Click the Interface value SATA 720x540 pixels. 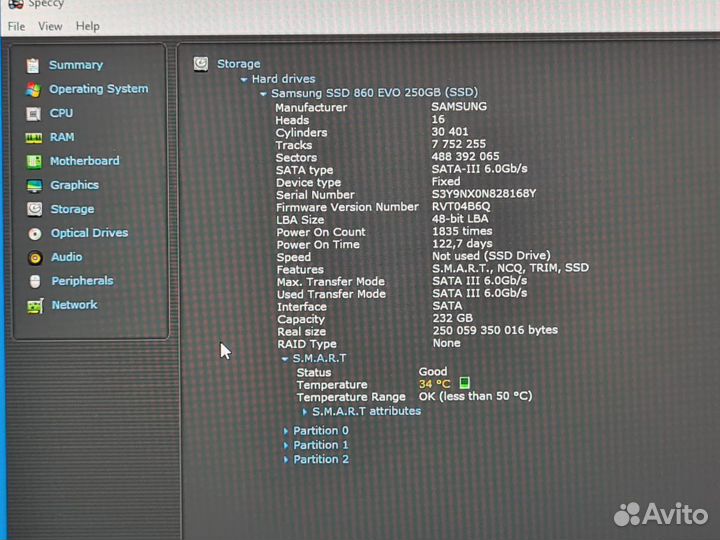(x=447, y=305)
